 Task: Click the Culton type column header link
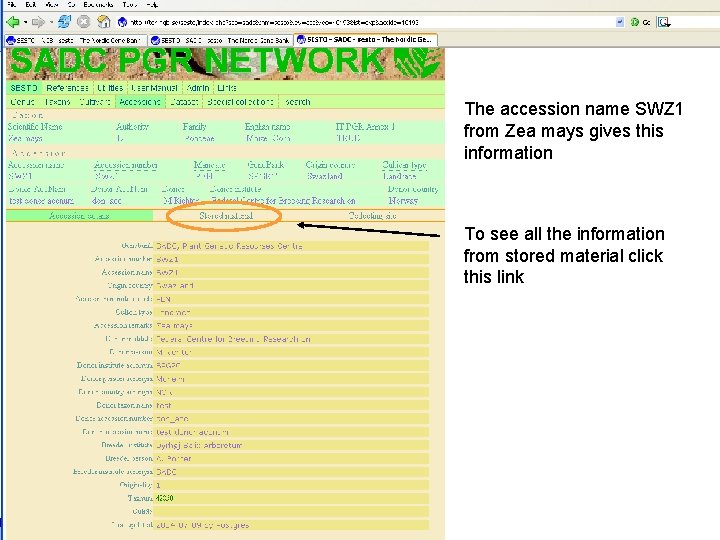[x=404, y=165]
